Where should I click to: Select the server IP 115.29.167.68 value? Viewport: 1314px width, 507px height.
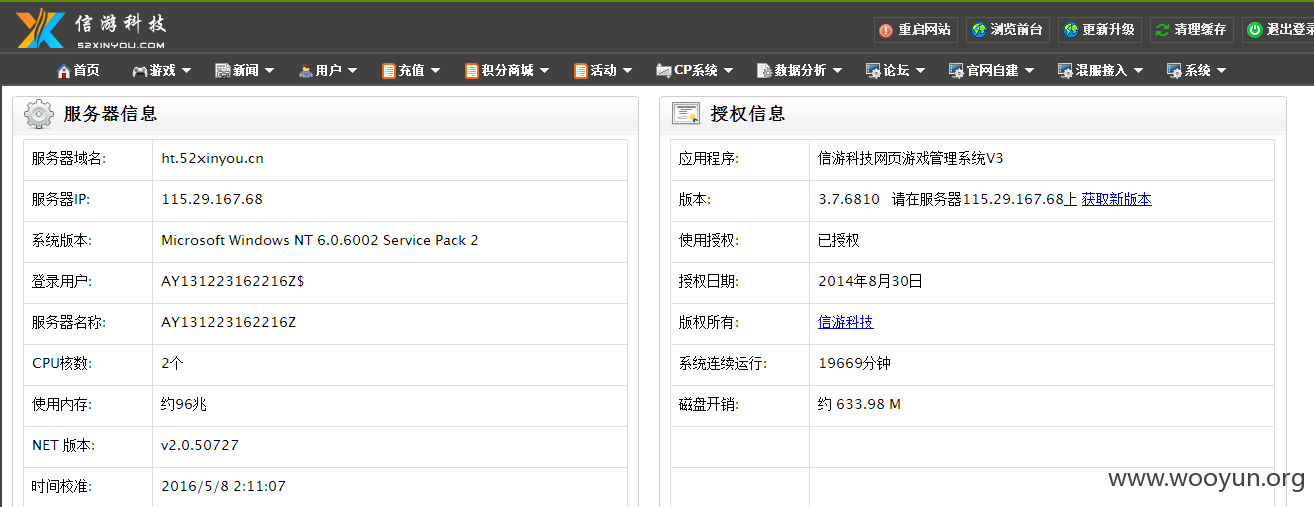pos(212,199)
